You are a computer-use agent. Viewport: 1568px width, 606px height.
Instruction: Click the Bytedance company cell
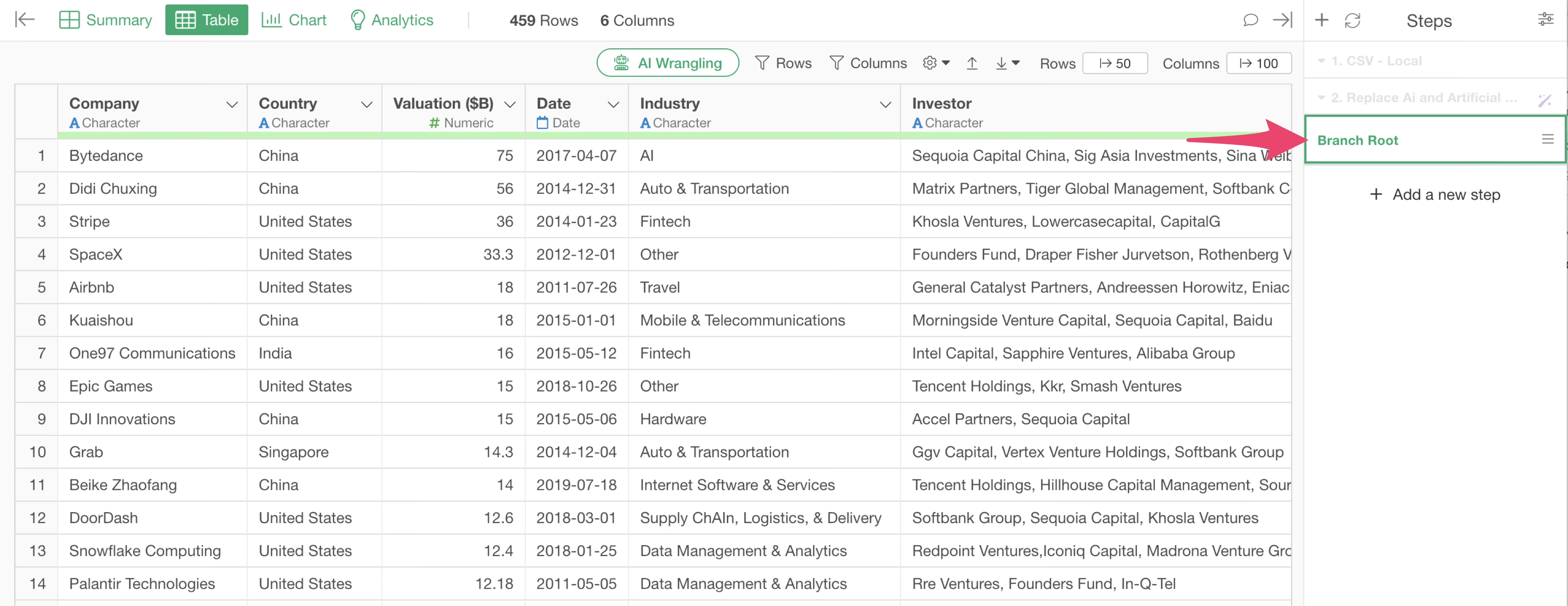pyautogui.click(x=152, y=156)
